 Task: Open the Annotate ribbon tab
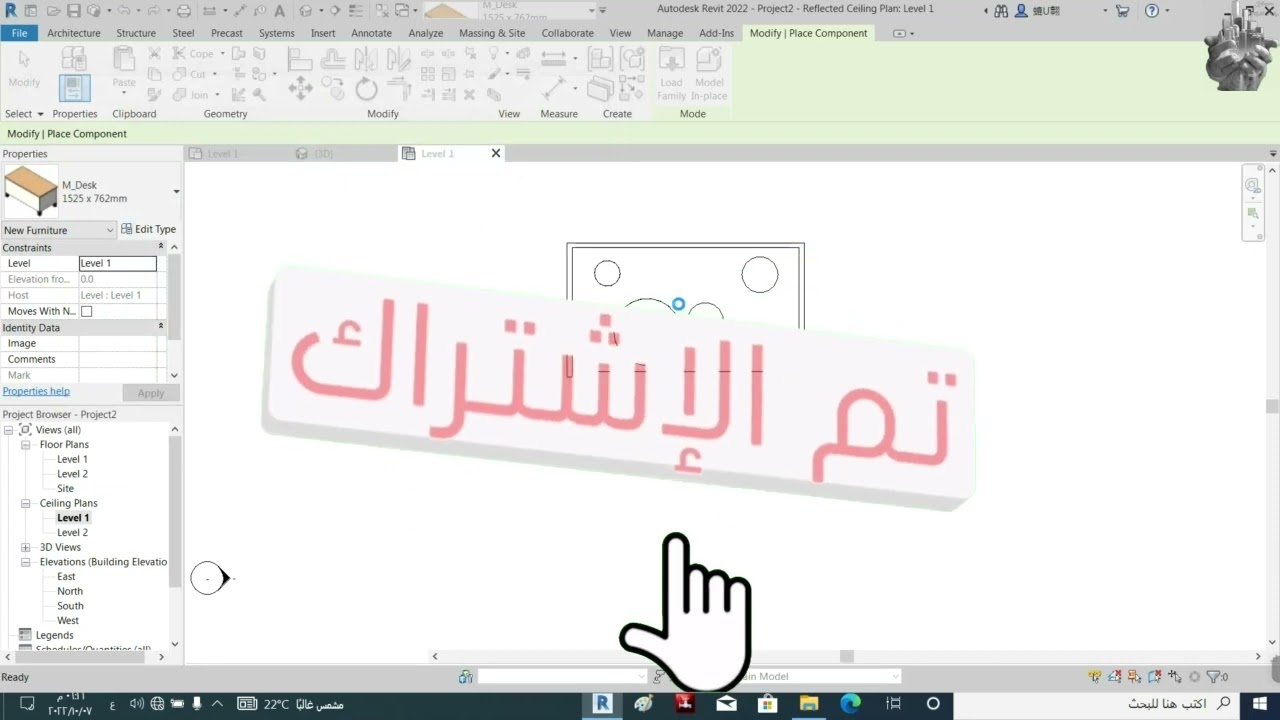tap(371, 33)
